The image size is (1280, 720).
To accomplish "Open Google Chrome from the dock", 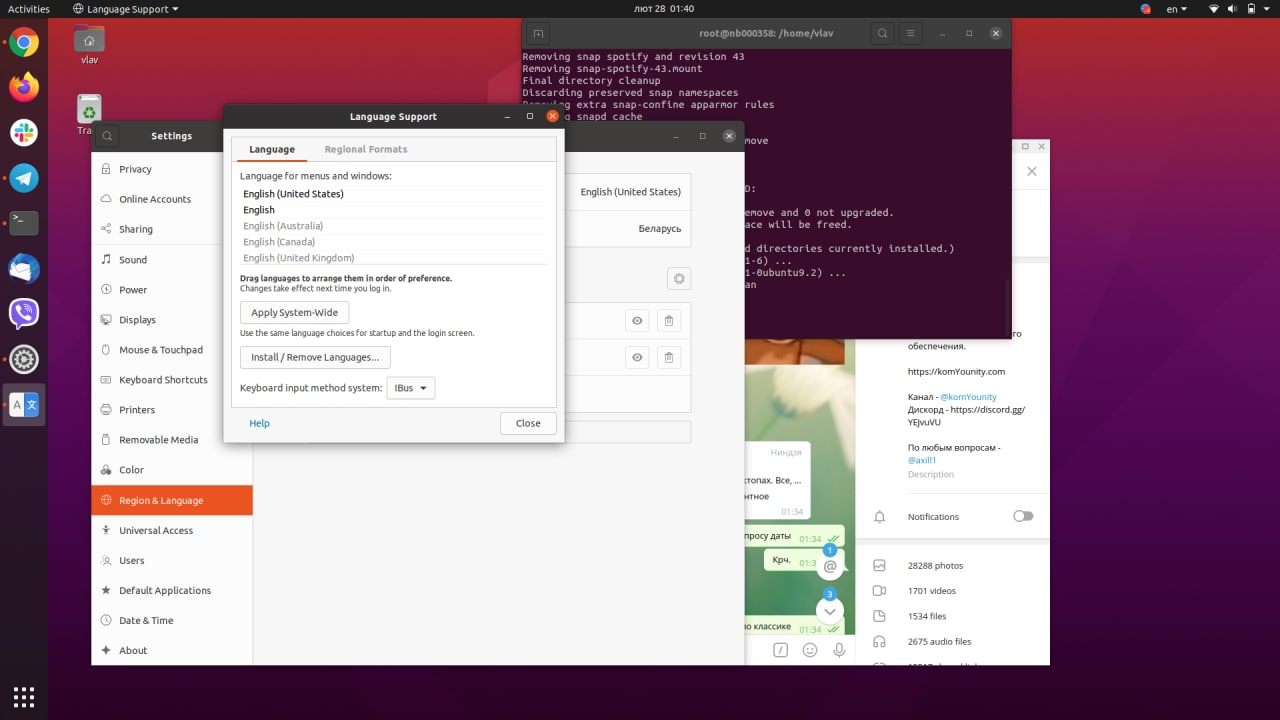I will pyautogui.click(x=24, y=42).
